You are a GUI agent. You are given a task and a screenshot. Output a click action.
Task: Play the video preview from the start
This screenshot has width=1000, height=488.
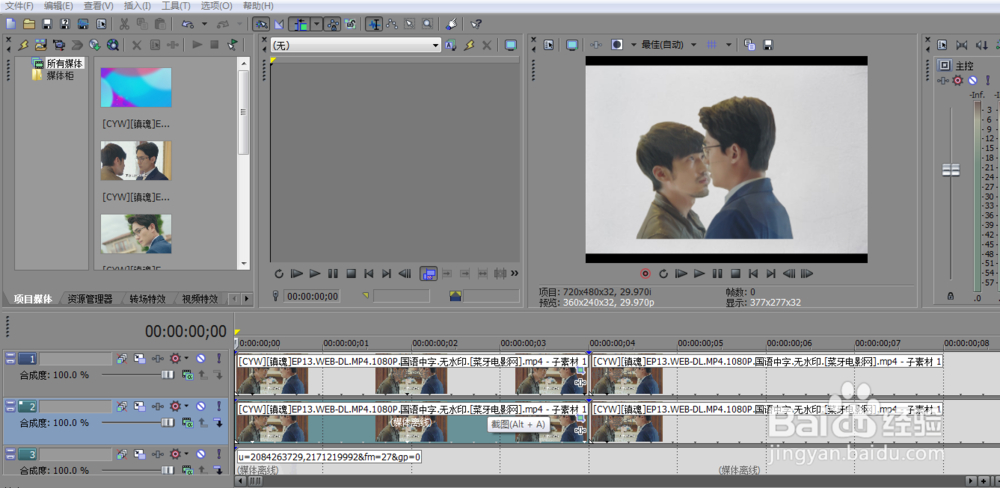[x=682, y=274]
